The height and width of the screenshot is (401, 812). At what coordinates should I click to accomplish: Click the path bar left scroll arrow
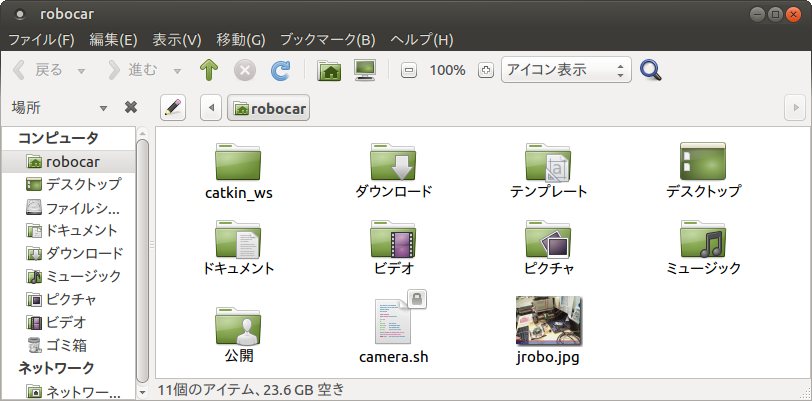point(211,108)
